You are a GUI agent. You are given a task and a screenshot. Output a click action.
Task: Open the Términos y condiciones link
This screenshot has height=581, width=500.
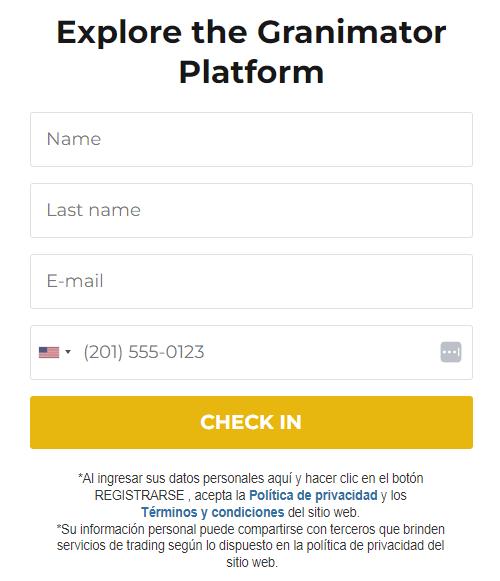tap(213, 512)
